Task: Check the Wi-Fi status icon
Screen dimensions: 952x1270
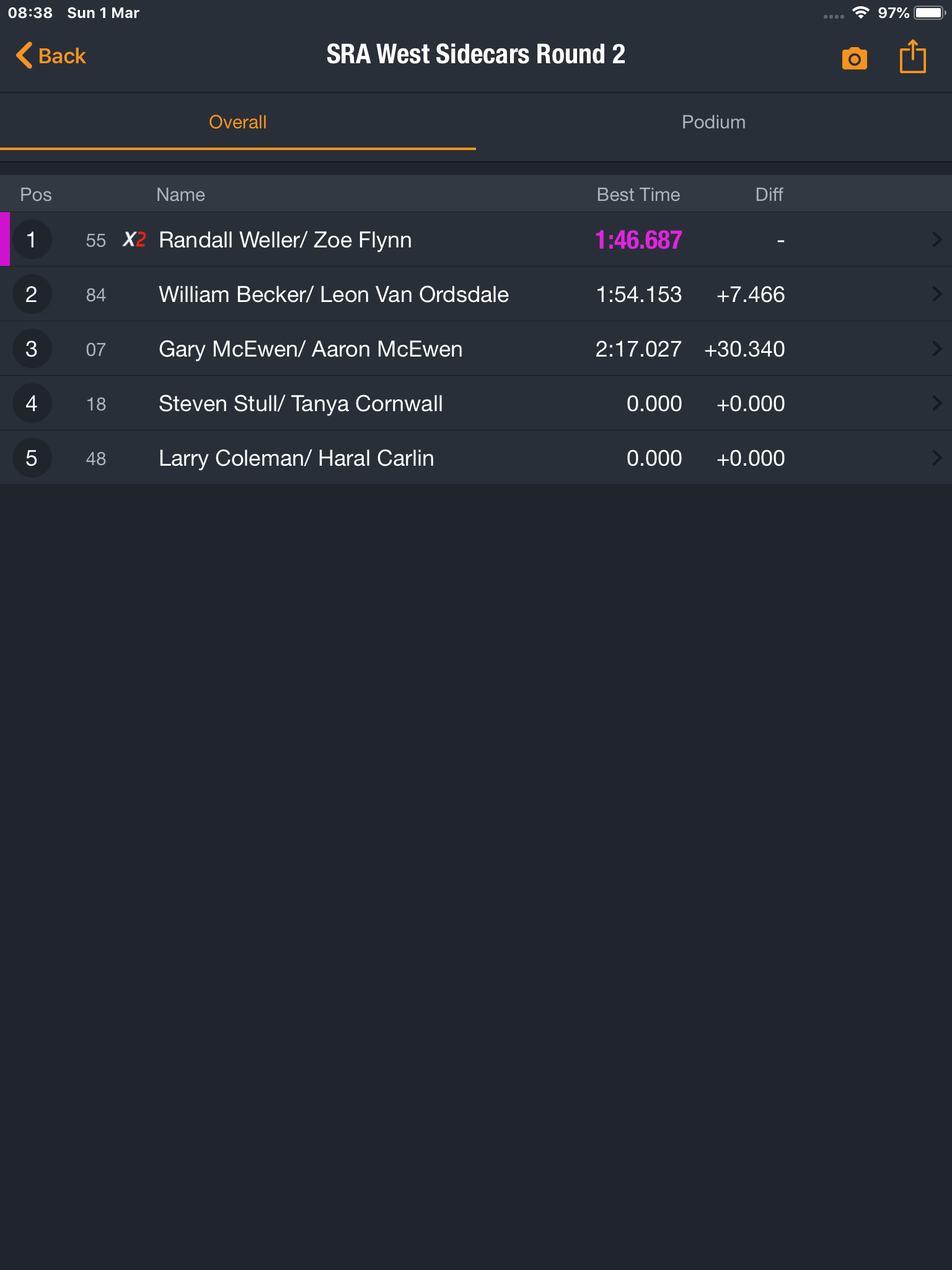Action: pos(860,12)
